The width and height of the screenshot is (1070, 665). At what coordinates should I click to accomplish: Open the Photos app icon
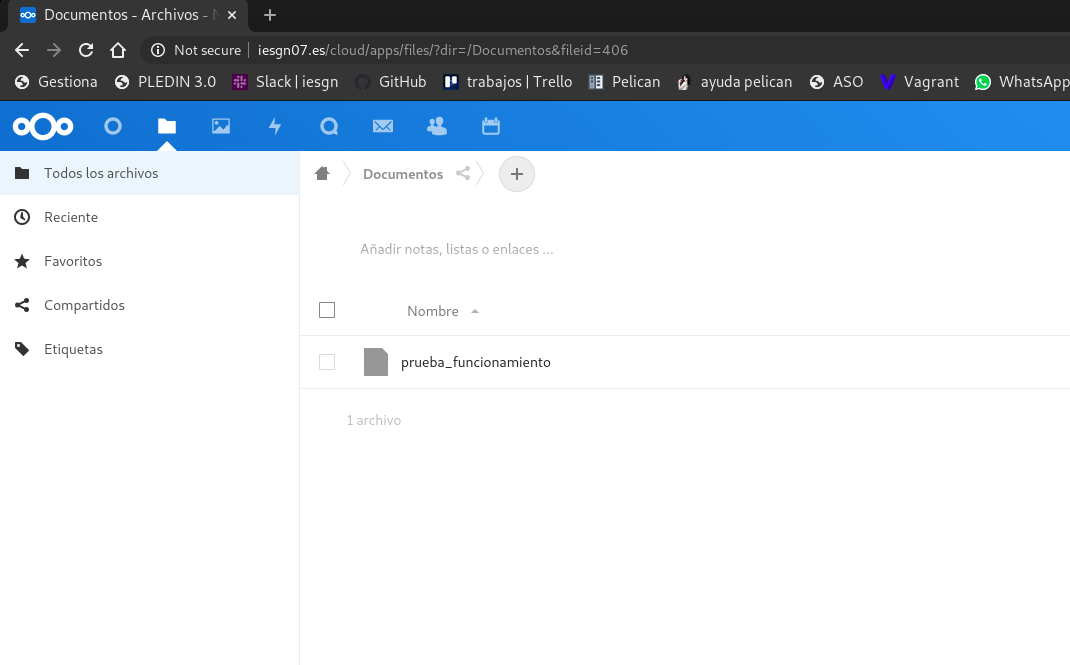[221, 126]
